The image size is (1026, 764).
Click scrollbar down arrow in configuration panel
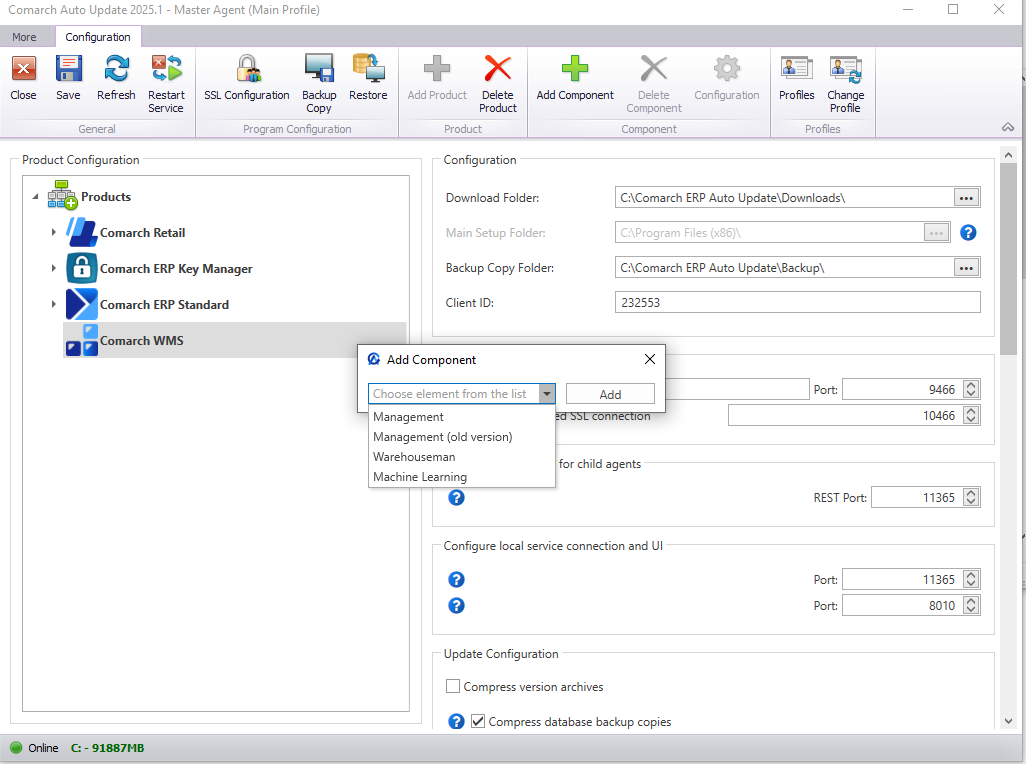click(x=1008, y=721)
